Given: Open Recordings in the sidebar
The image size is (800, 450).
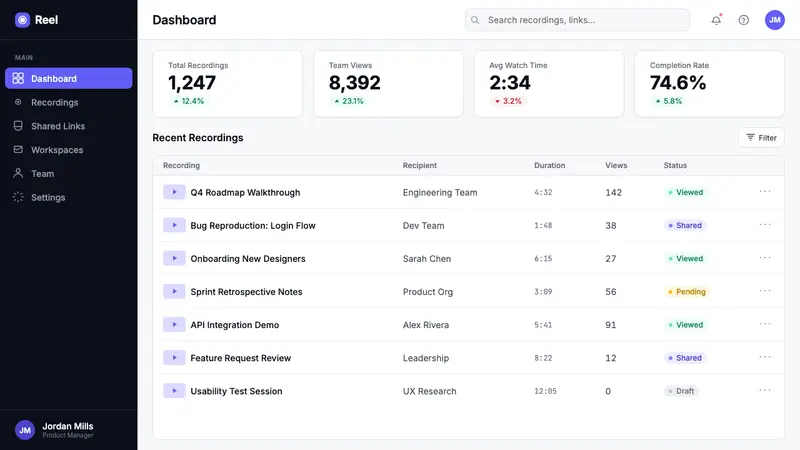Looking at the screenshot, I should [68, 102].
